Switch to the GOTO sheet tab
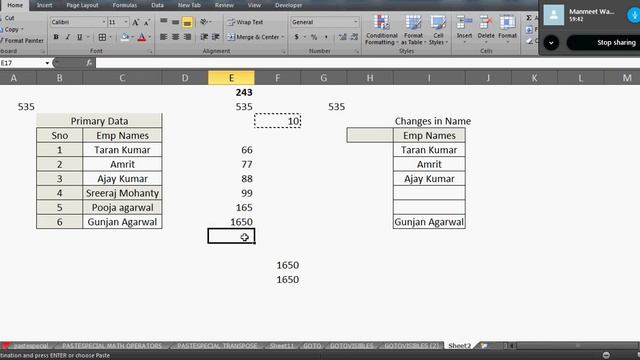This screenshot has height=360, width=640. [312, 346]
